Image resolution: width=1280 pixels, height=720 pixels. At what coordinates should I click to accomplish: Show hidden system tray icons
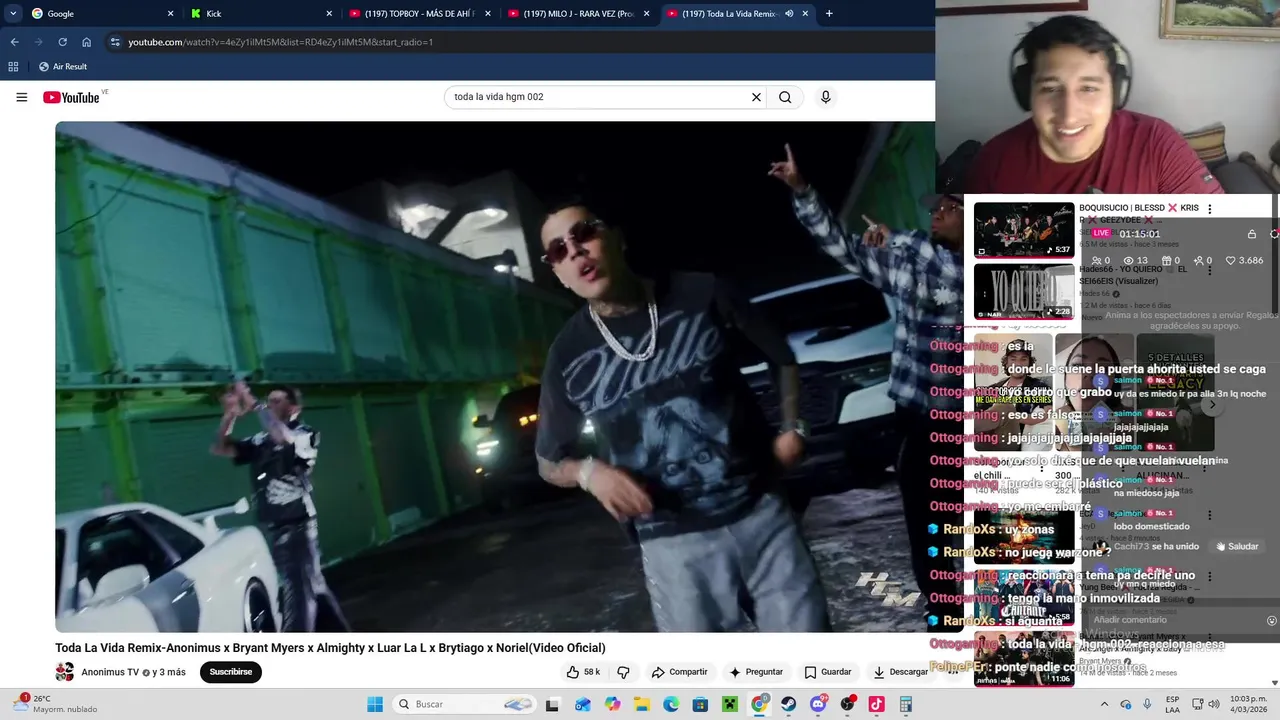(x=1105, y=704)
